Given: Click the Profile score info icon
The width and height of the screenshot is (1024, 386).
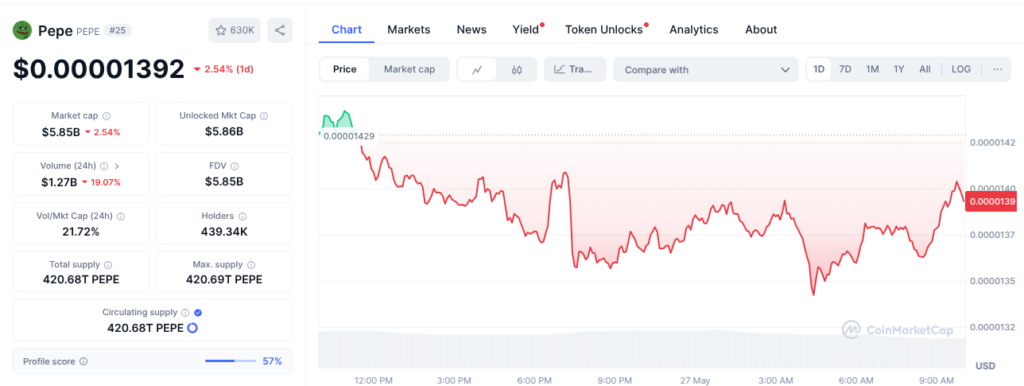Looking at the screenshot, I should tap(84, 361).
